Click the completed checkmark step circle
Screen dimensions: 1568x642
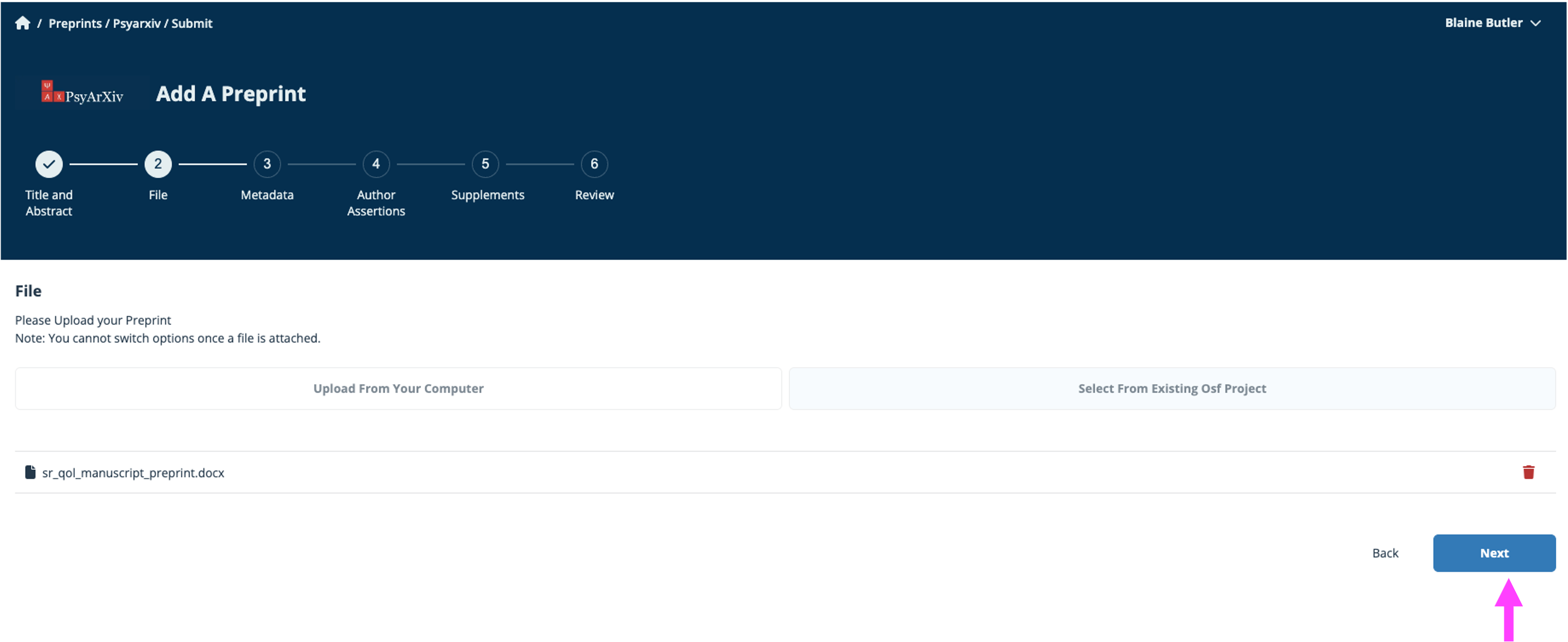(x=49, y=164)
